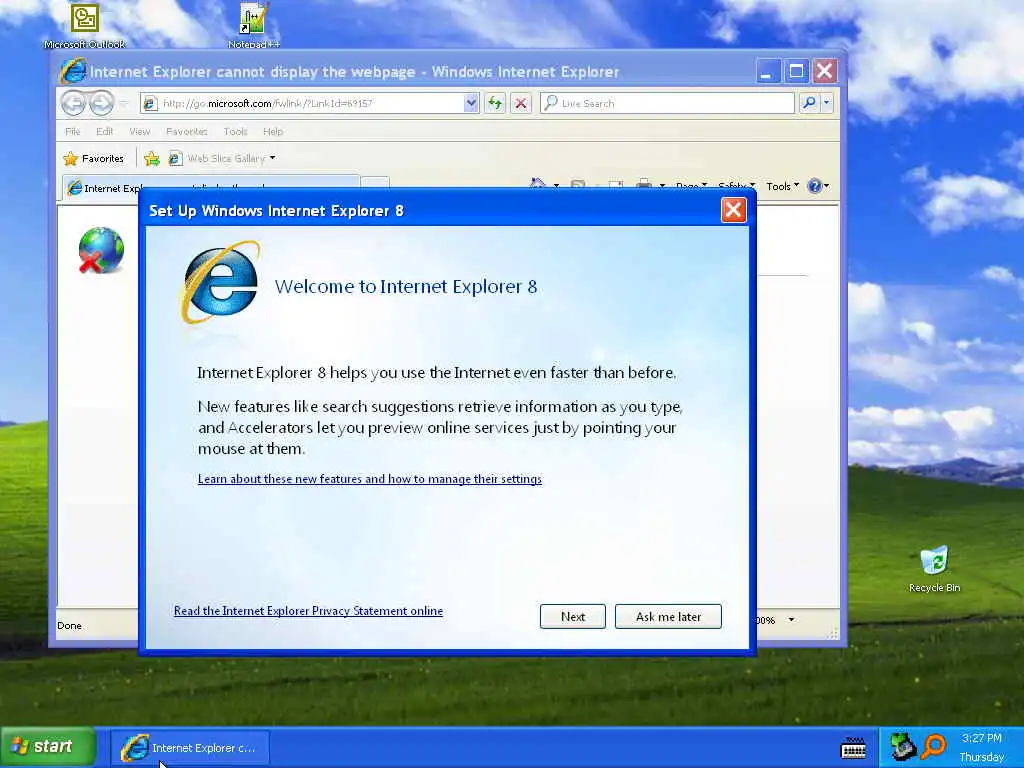Open Microsoft Outlook desktop shortcut
The image size is (1024, 768).
85,26
